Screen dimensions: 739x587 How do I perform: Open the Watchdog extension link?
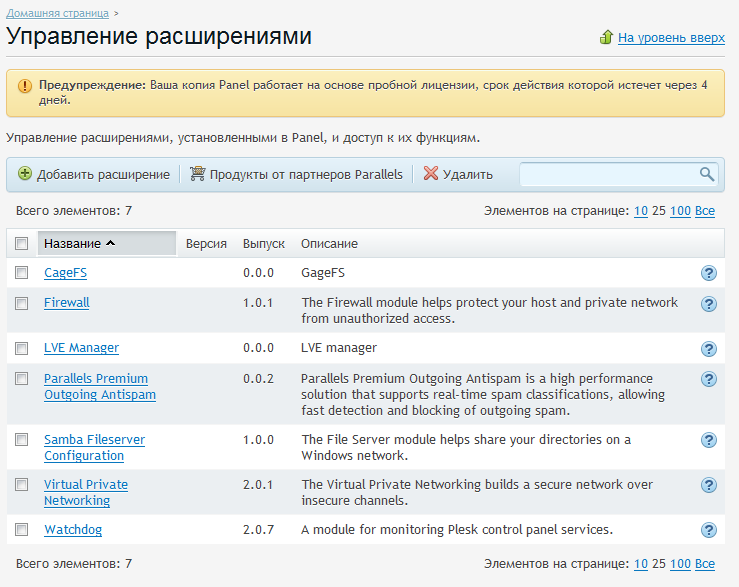(x=73, y=530)
